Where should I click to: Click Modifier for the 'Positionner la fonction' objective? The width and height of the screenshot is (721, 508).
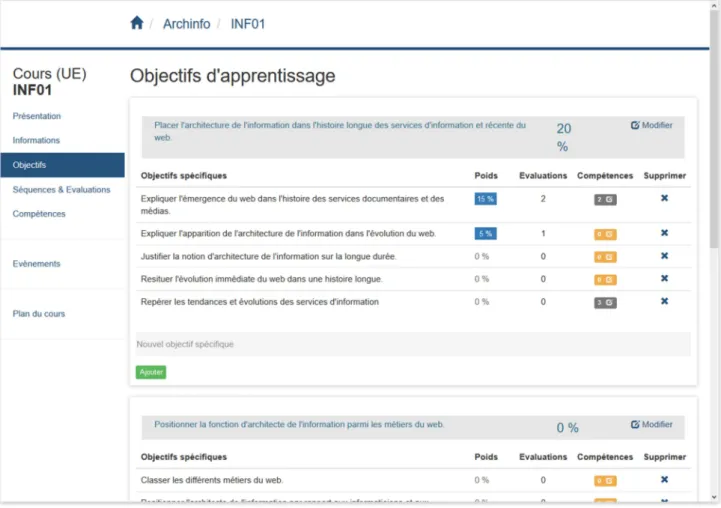tap(651, 424)
